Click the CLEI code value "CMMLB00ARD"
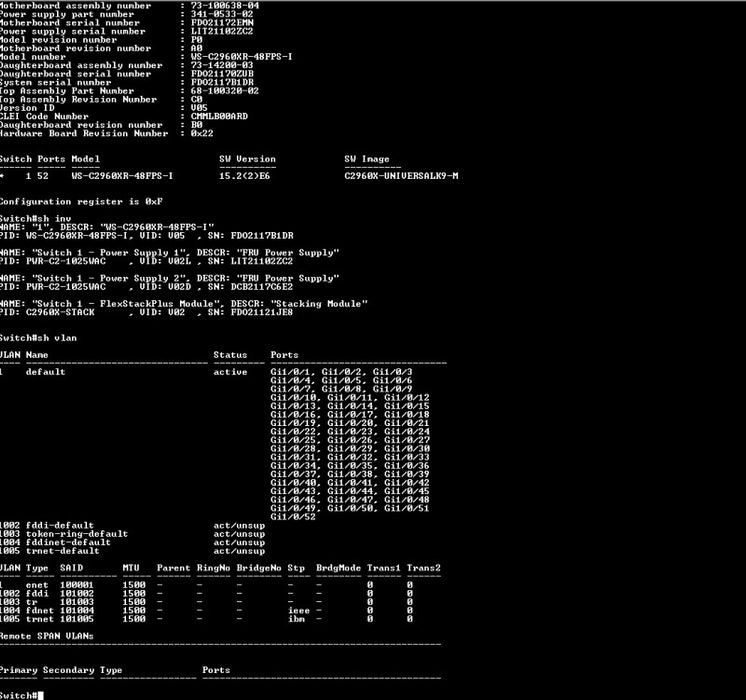This screenshot has width=746, height=700. (219, 117)
